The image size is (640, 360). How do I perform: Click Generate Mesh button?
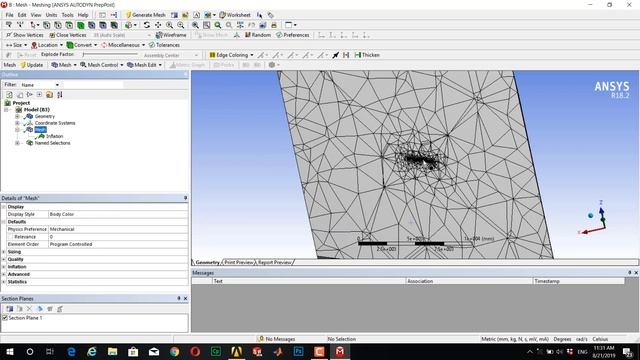coord(146,15)
